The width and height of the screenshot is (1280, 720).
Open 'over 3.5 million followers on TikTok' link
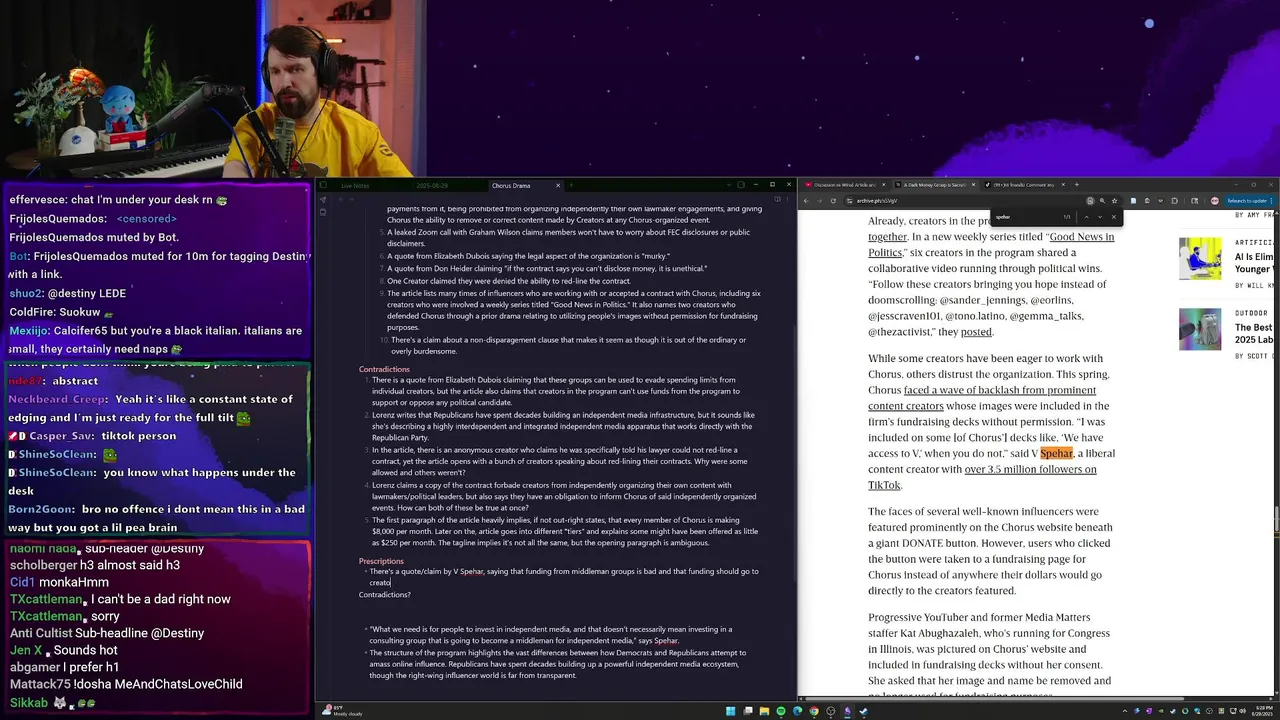(x=1030, y=470)
